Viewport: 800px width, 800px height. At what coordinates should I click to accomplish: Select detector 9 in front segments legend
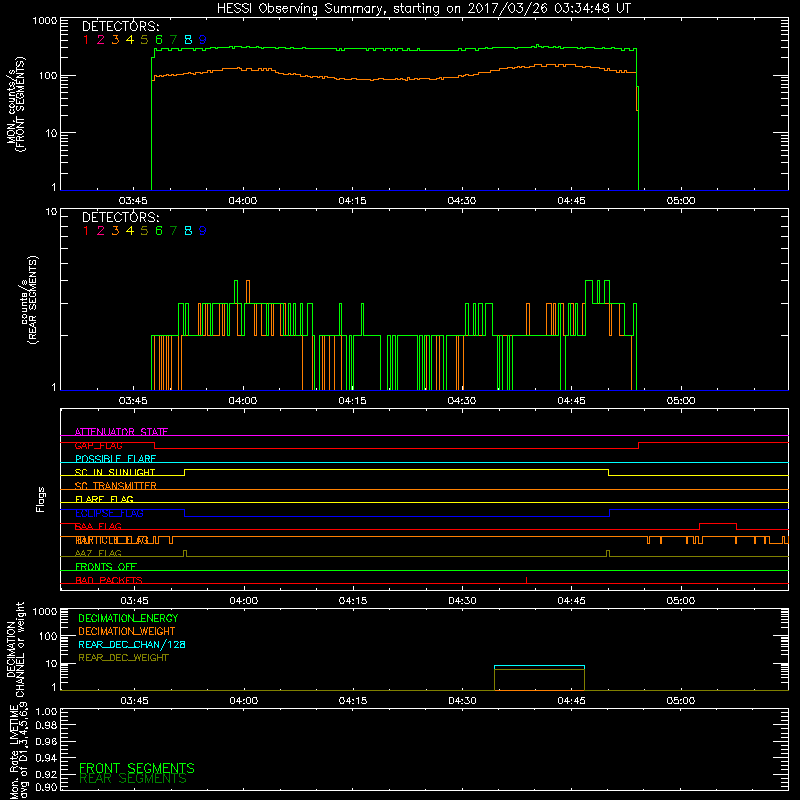coord(203,39)
